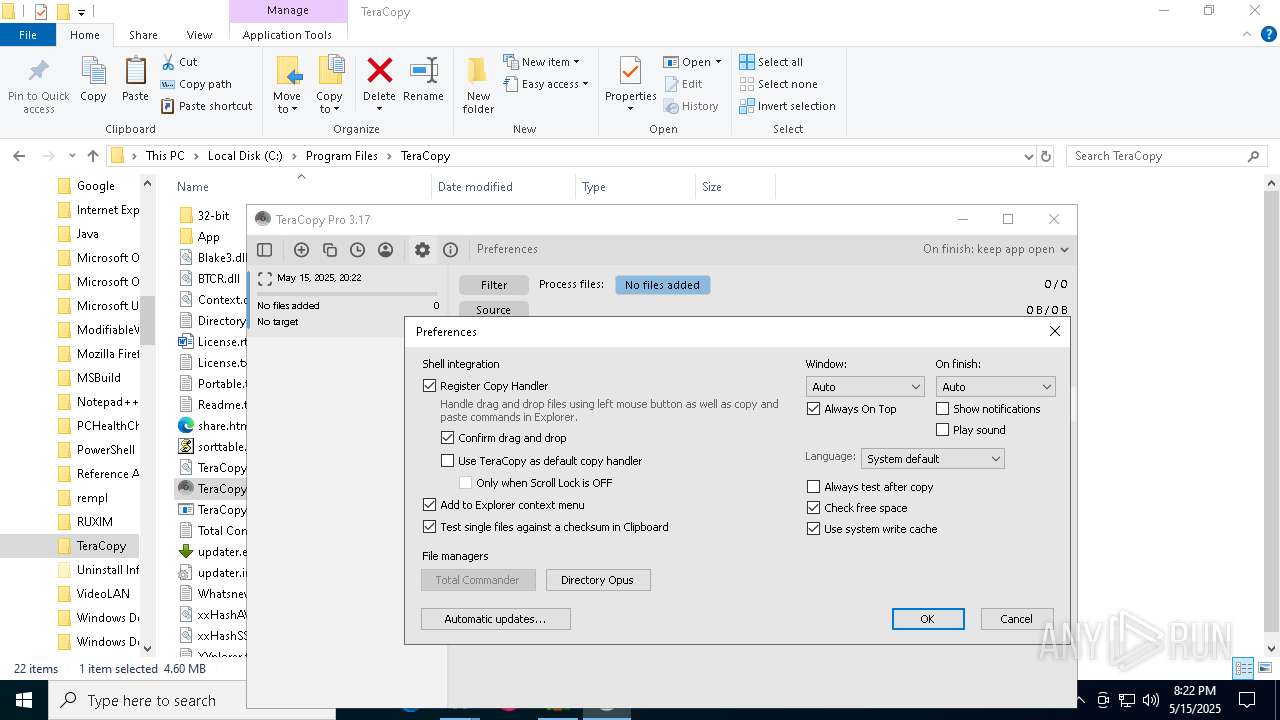Click the Up one level arrow

(93, 156)
